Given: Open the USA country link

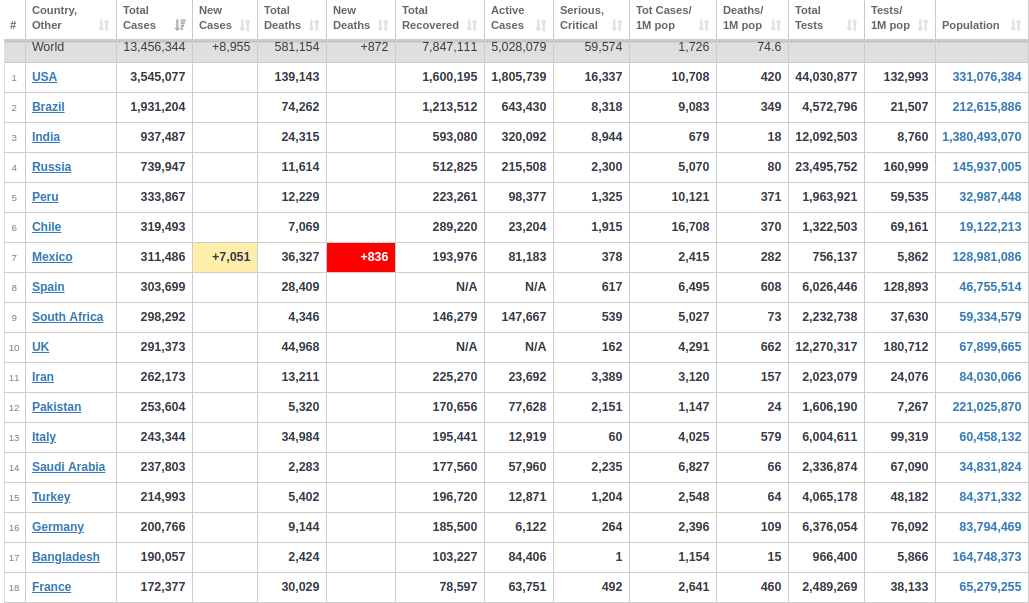Looking at the screenshot, I should 45,77.
